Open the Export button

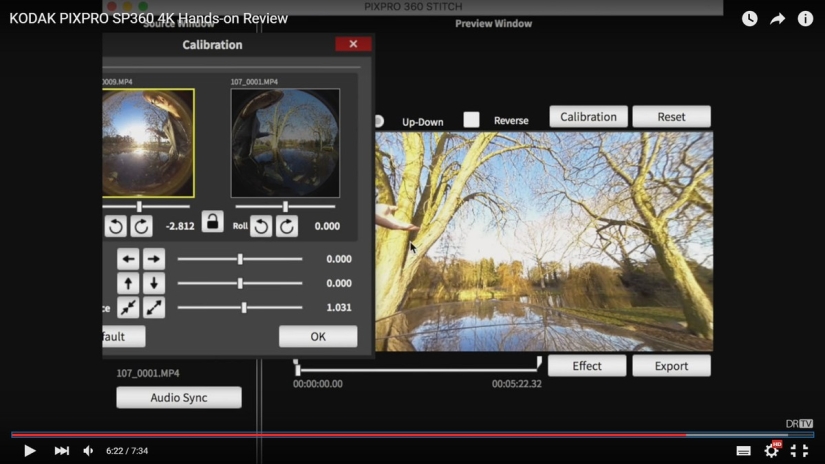click(x=671, y=366)
